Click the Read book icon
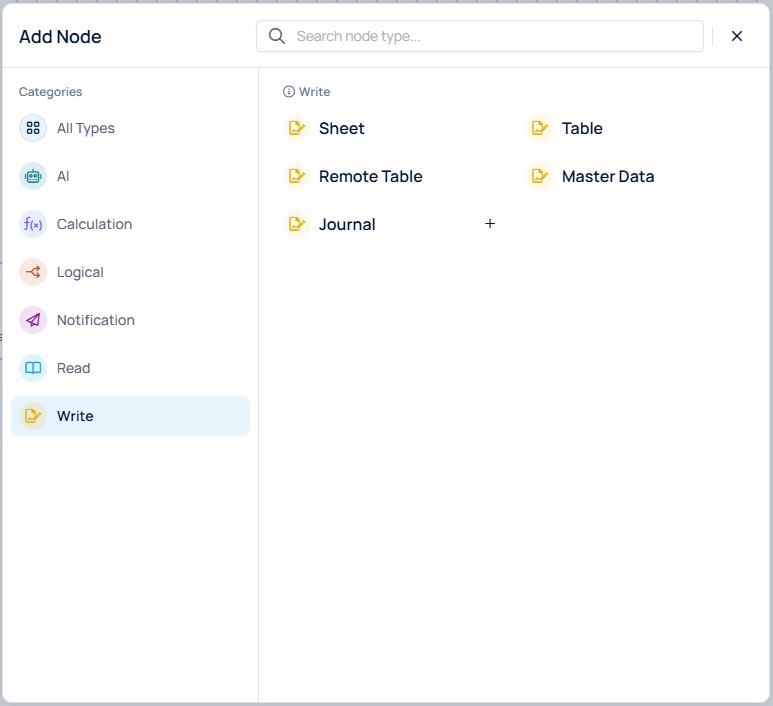The width and height of the screenshot is (773, 706). (33, 368)
